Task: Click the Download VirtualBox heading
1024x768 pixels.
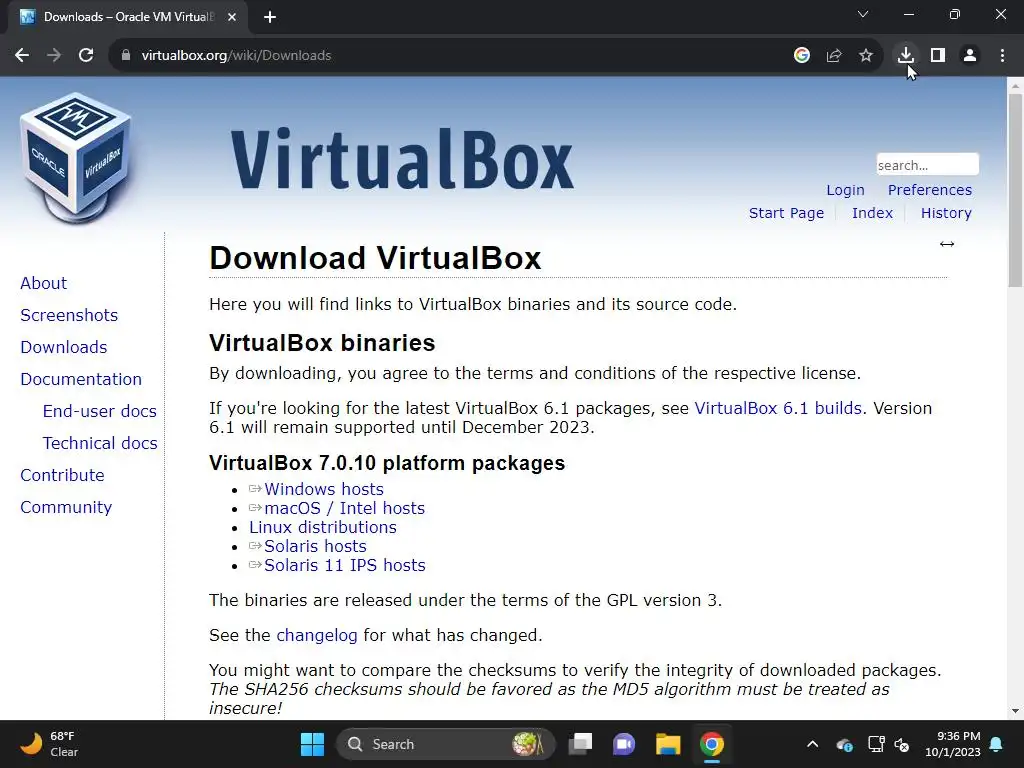Action: point(375,258)
